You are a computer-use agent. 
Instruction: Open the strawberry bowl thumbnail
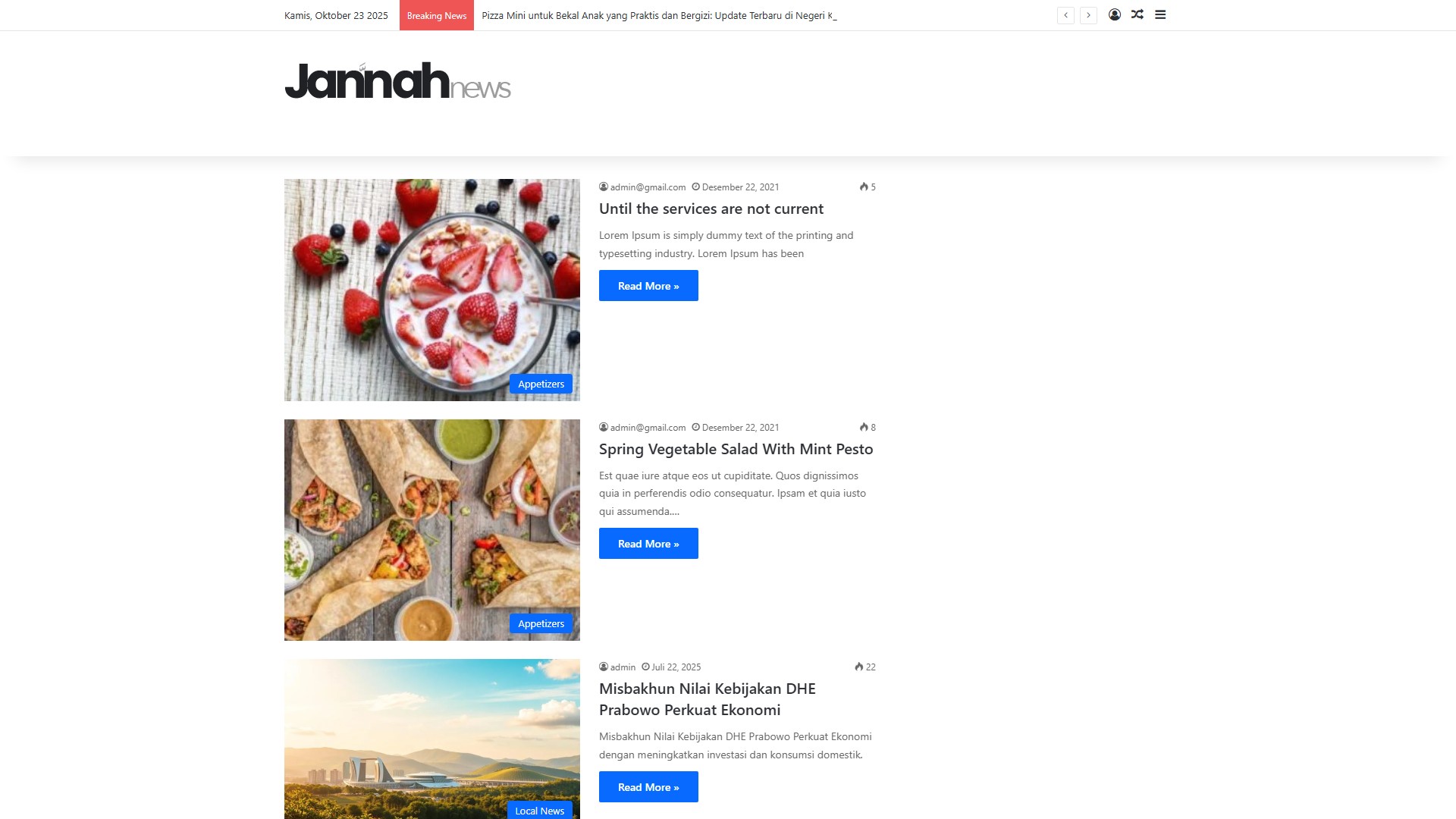pos(432,290)
